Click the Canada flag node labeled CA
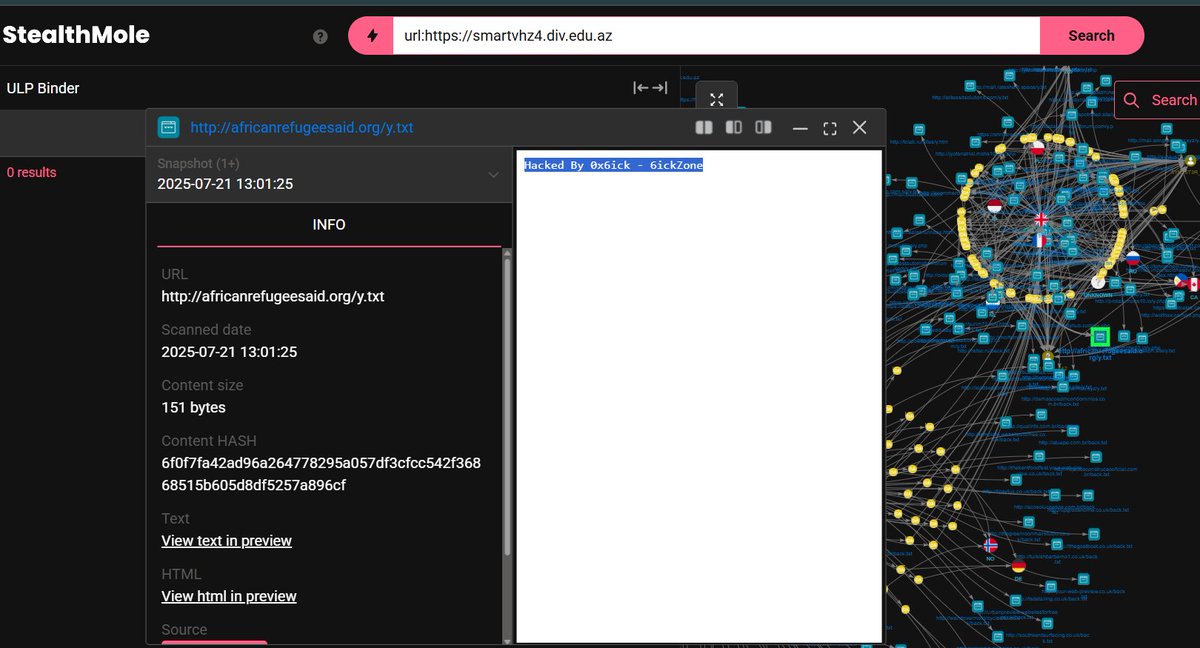The image size is (1200, 648). click(1192, 285)
